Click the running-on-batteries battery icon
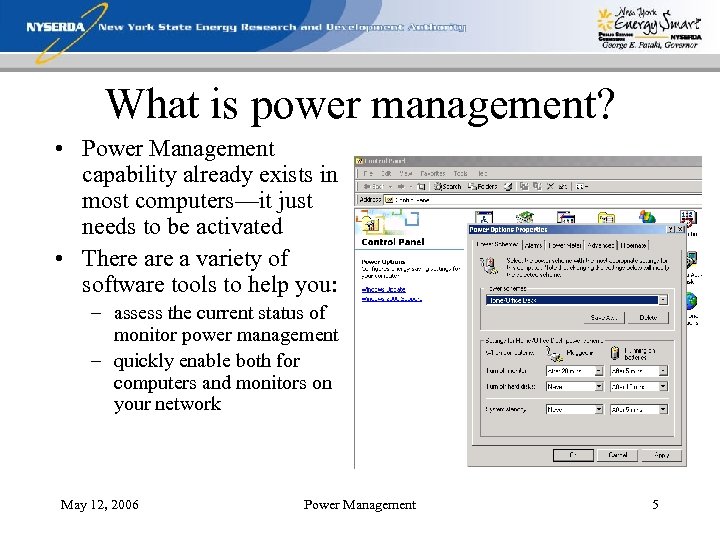This screenshot has width=720, height=540. (615, 353)
